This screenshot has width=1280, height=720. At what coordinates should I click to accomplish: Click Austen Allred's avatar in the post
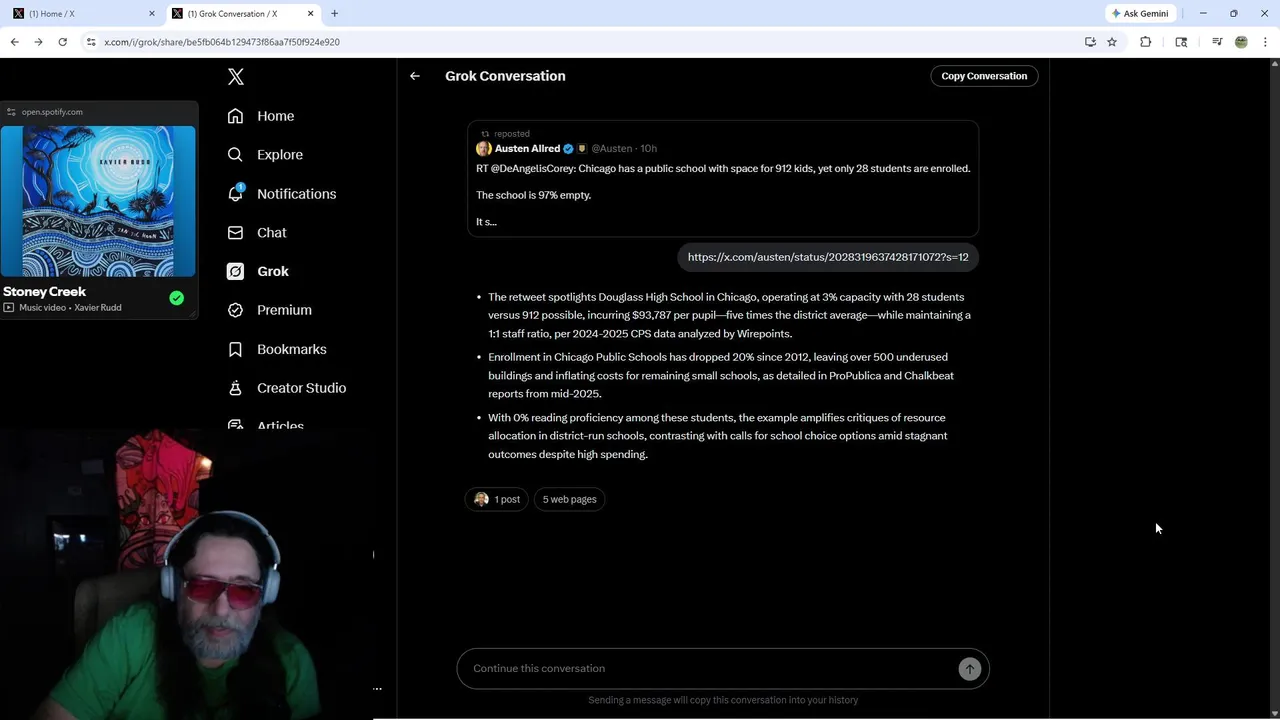[x=483, y=148]
